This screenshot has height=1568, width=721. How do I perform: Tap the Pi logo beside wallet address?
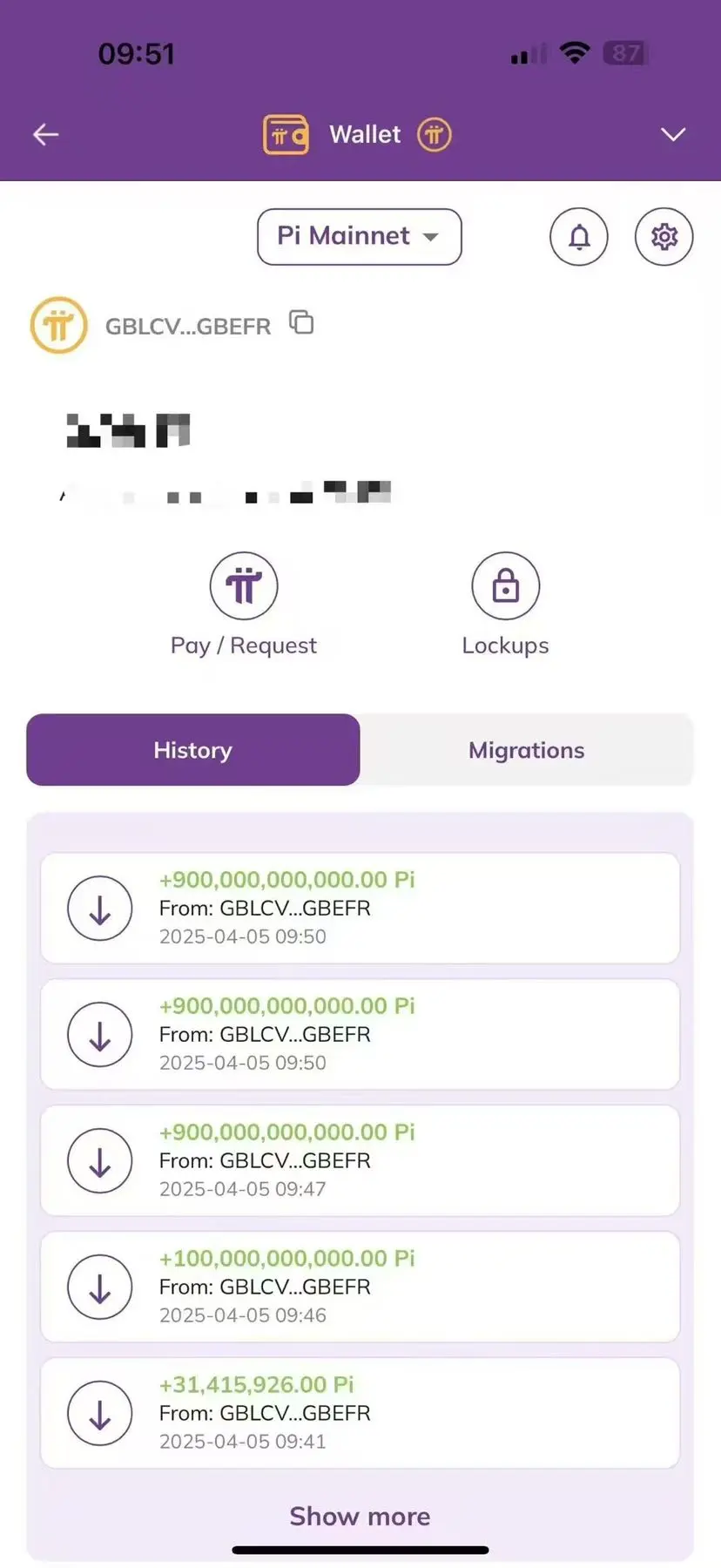point(59,325)
